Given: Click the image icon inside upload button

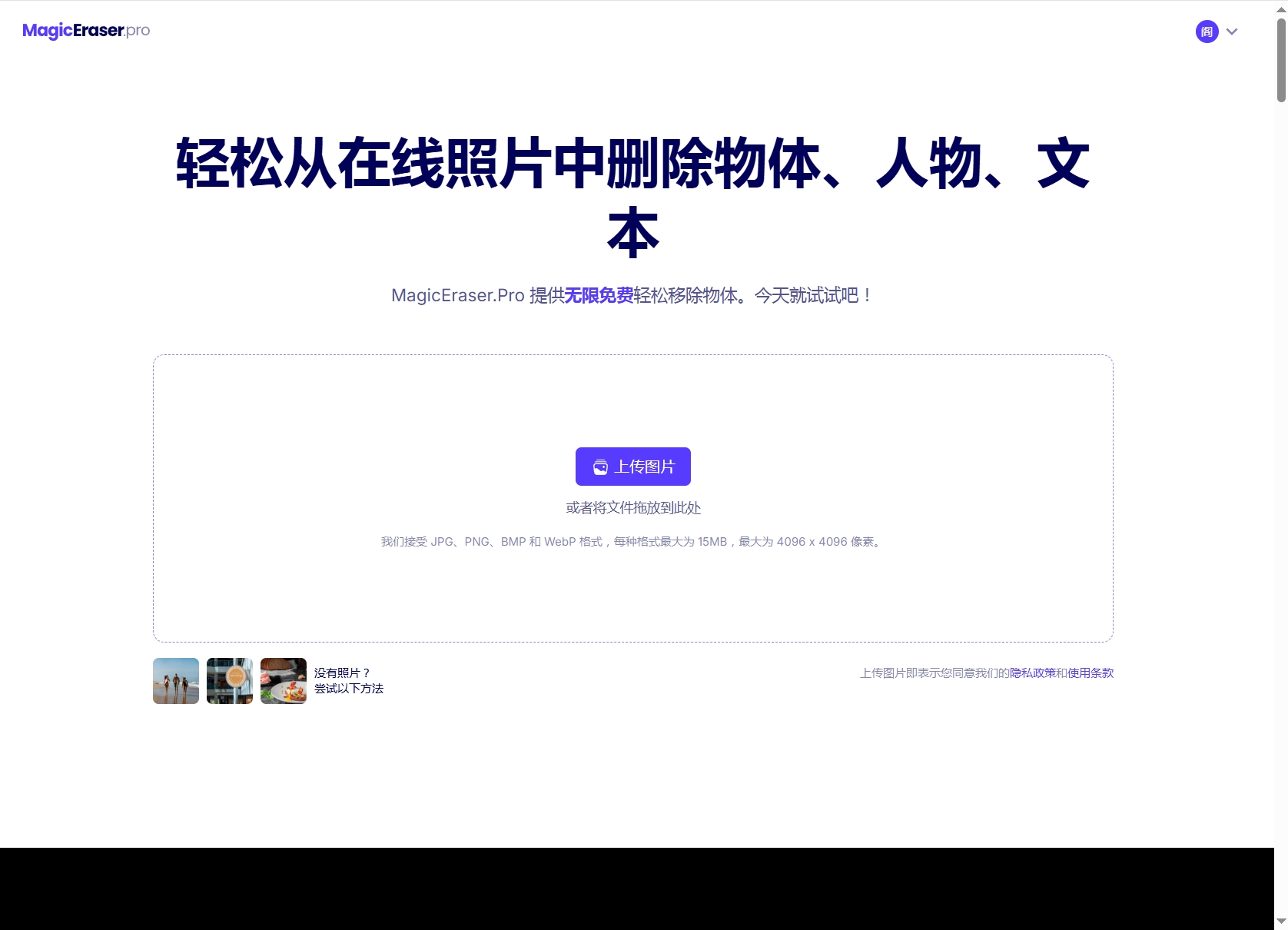Looking at the screenshot, I should tap(600, 467).
